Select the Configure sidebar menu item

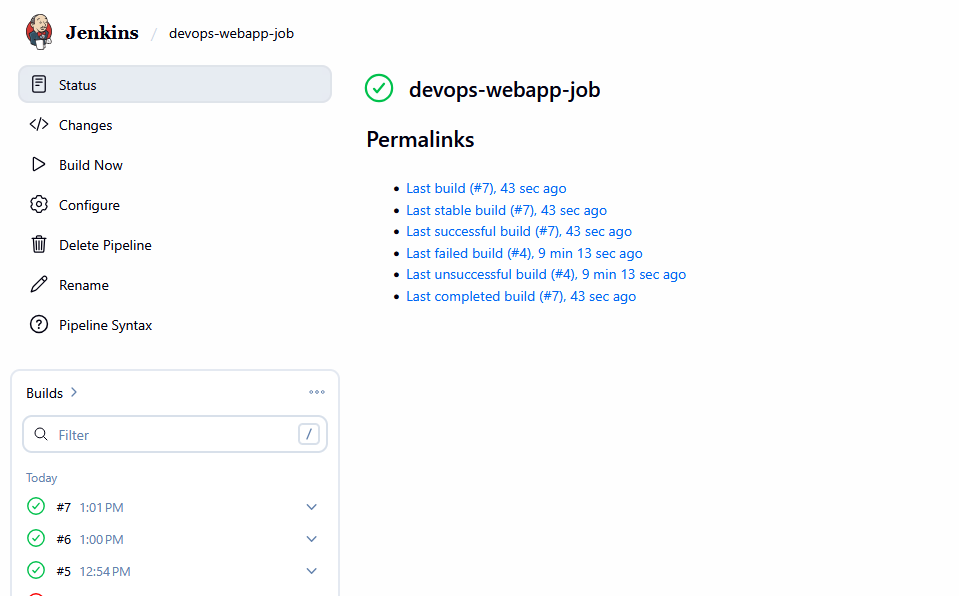89,205
